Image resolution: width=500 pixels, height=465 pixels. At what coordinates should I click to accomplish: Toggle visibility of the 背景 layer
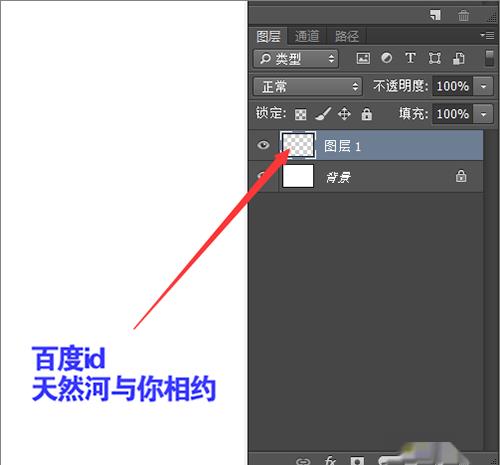coord(263,176)
